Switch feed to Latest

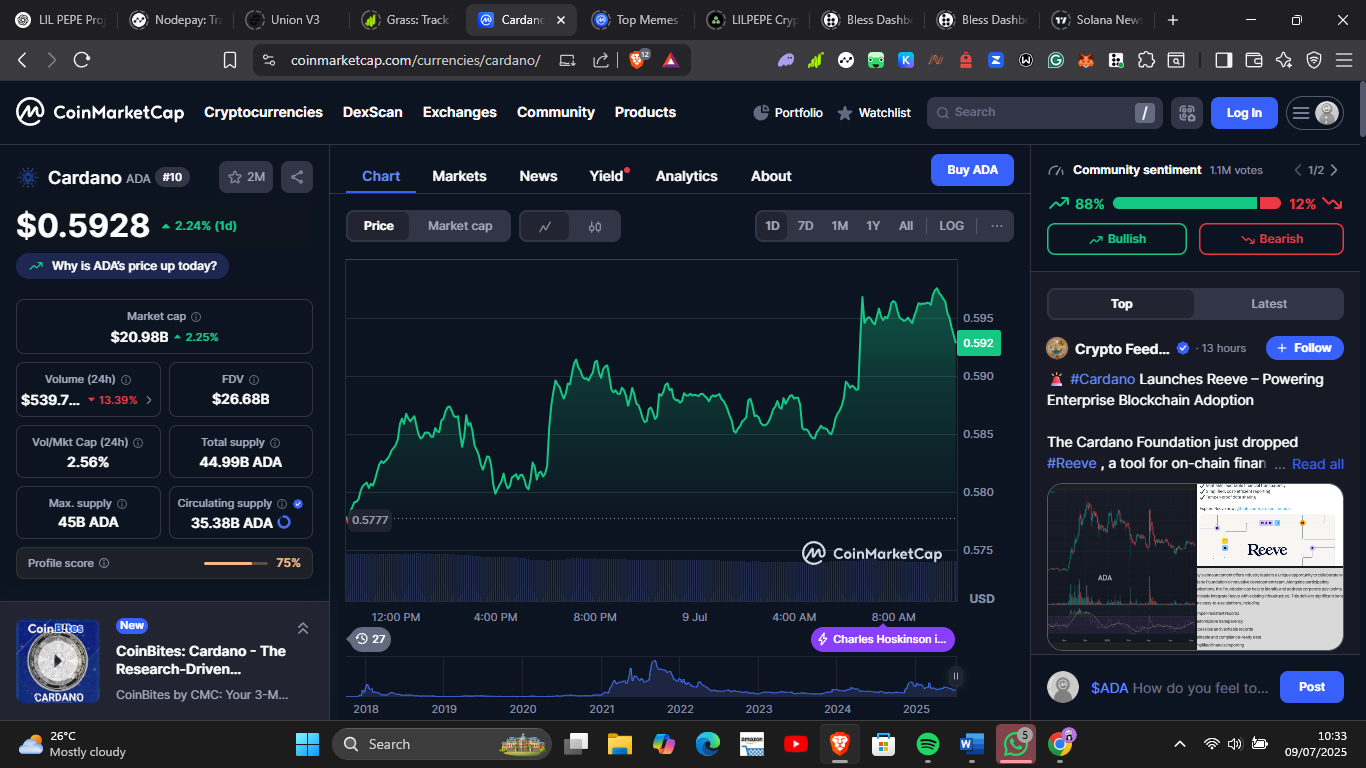coord(1269,304)
